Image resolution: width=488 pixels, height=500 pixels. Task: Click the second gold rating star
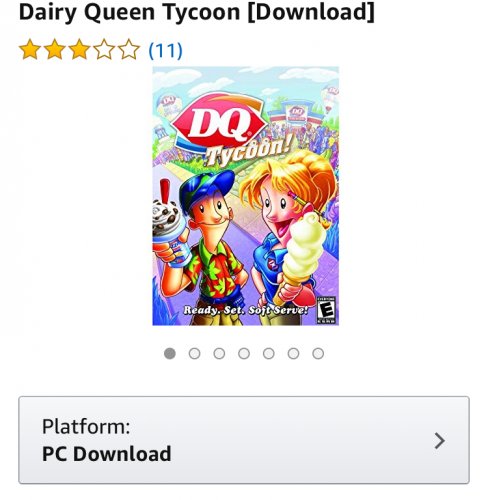tap(55, 50)
